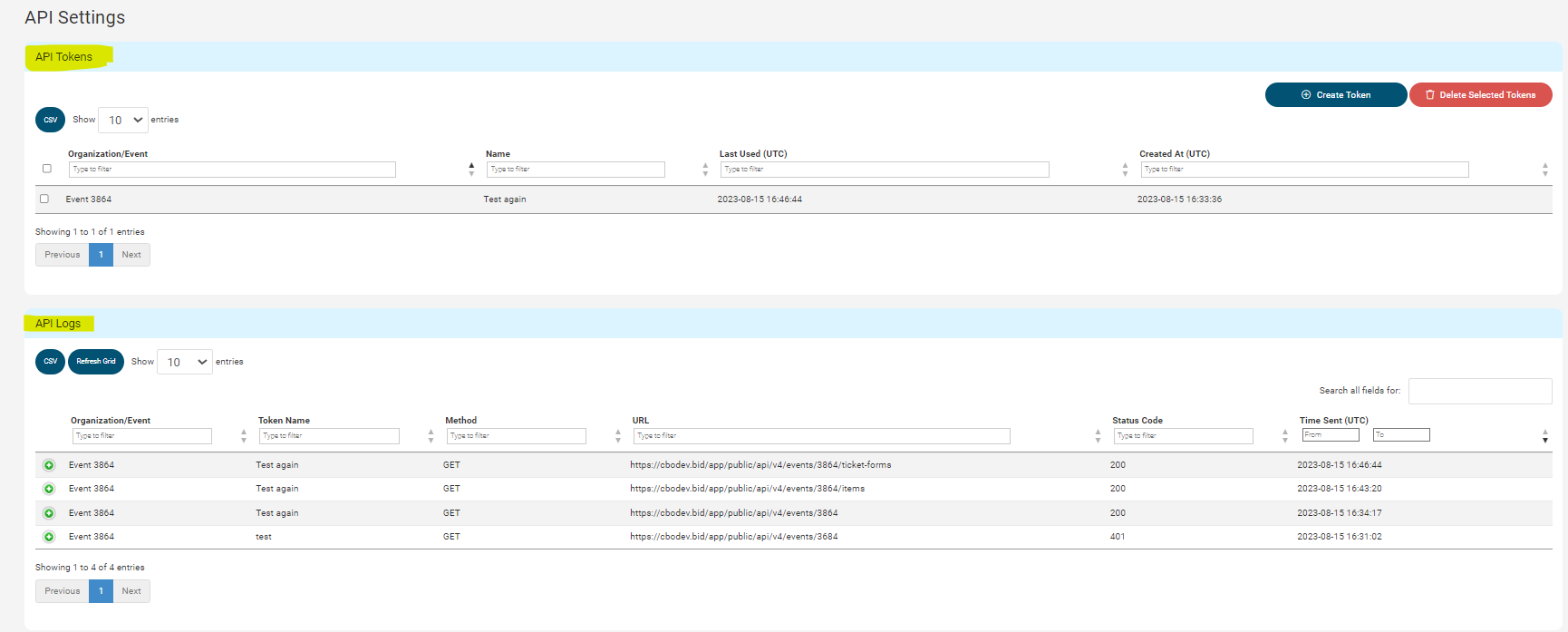Export API Tokens table as CSV
1568x632 pixels.
tap(50, 120)
